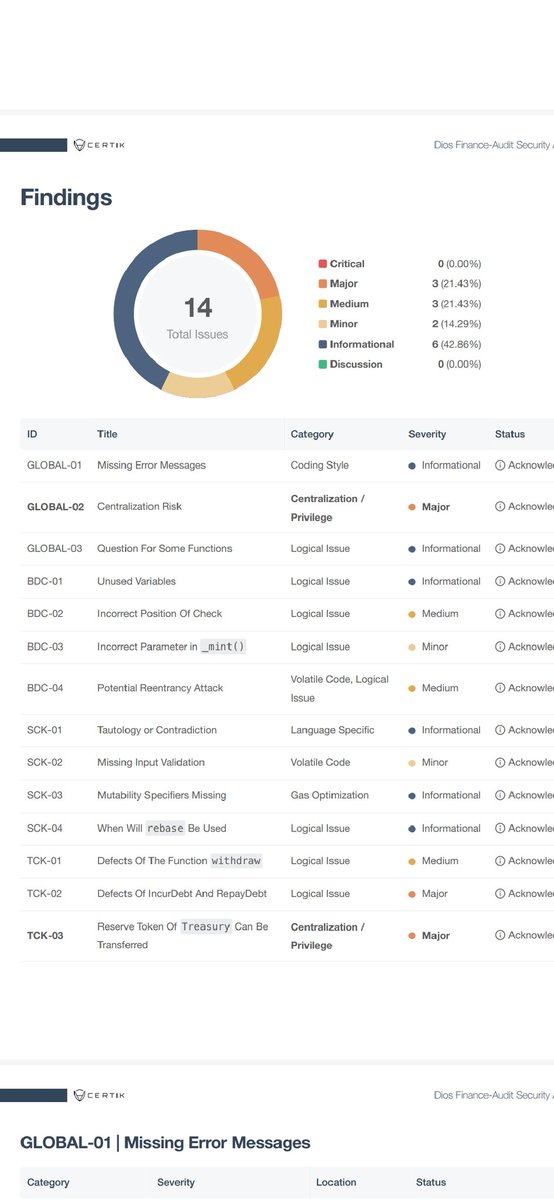Click the status info icon in SCK-01 row
This screenshot has width=554, height=1200.
(500, 730)
